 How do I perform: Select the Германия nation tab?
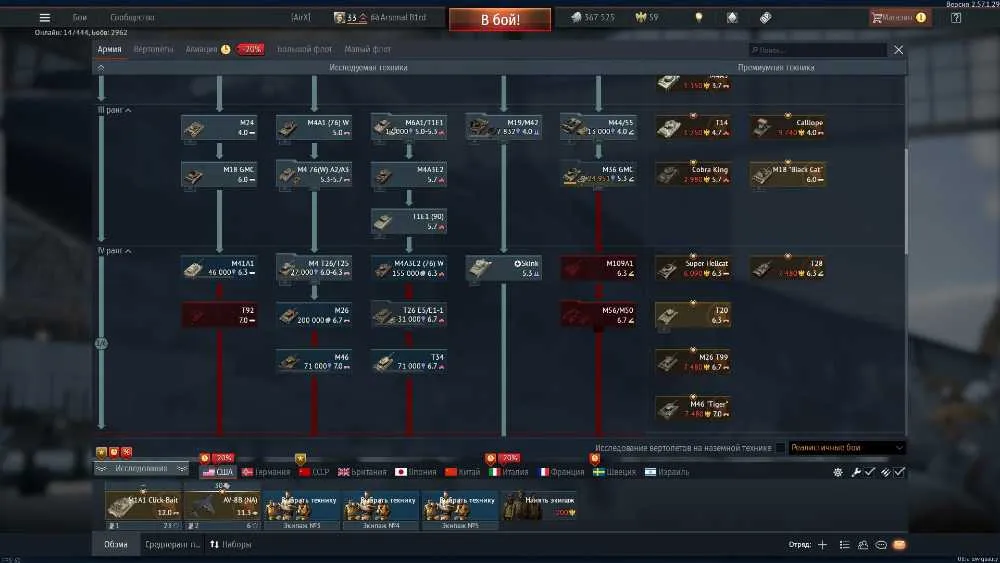point(266,472)
